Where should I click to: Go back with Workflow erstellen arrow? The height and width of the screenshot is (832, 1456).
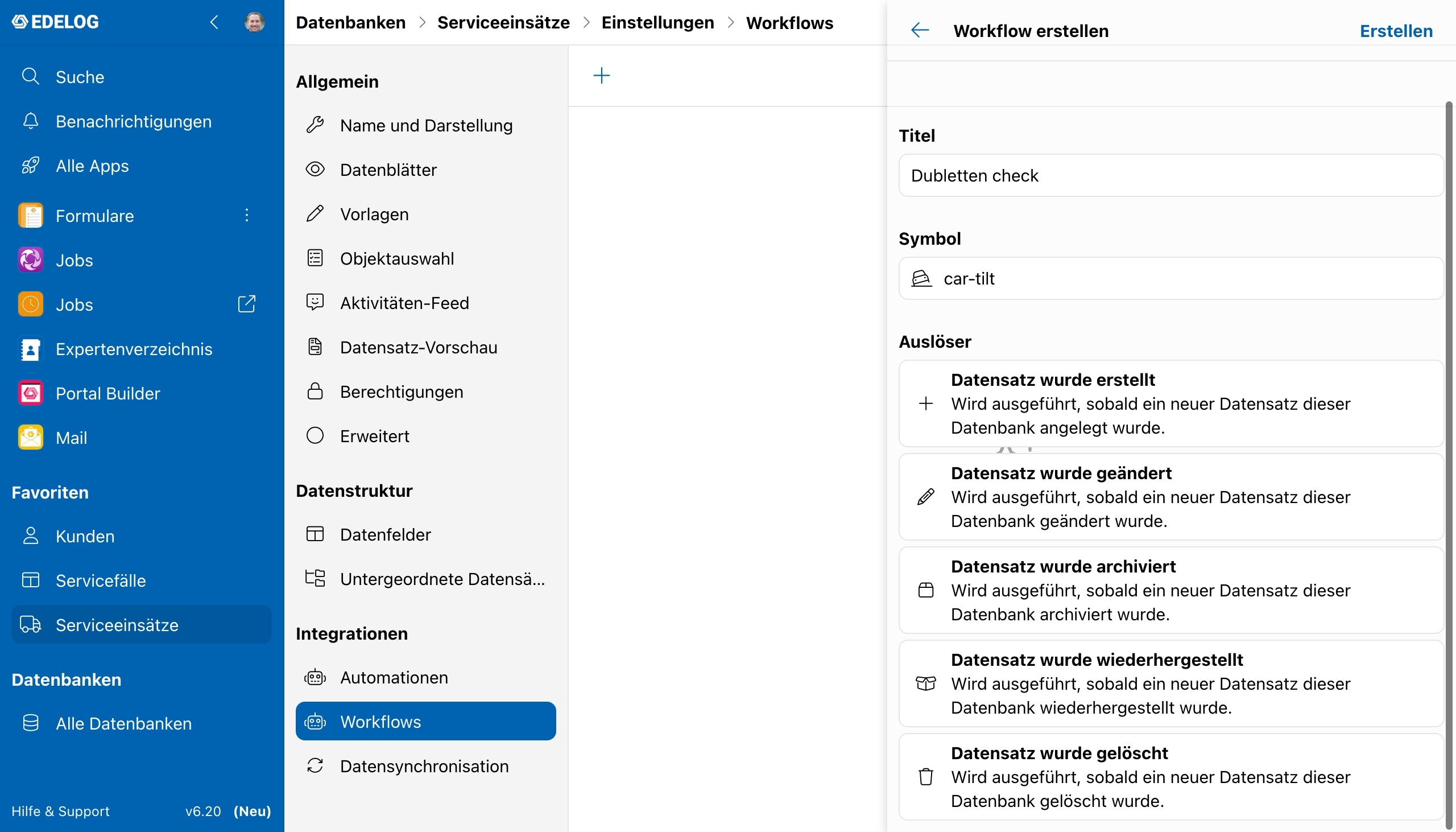point(920,30)
